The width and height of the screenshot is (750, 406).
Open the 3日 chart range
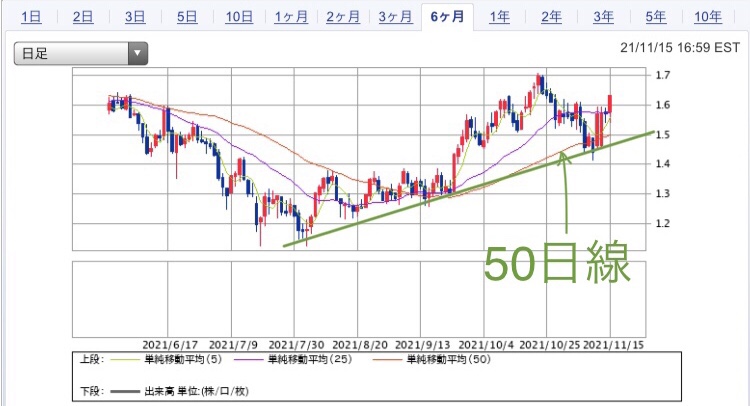(135, 17)
